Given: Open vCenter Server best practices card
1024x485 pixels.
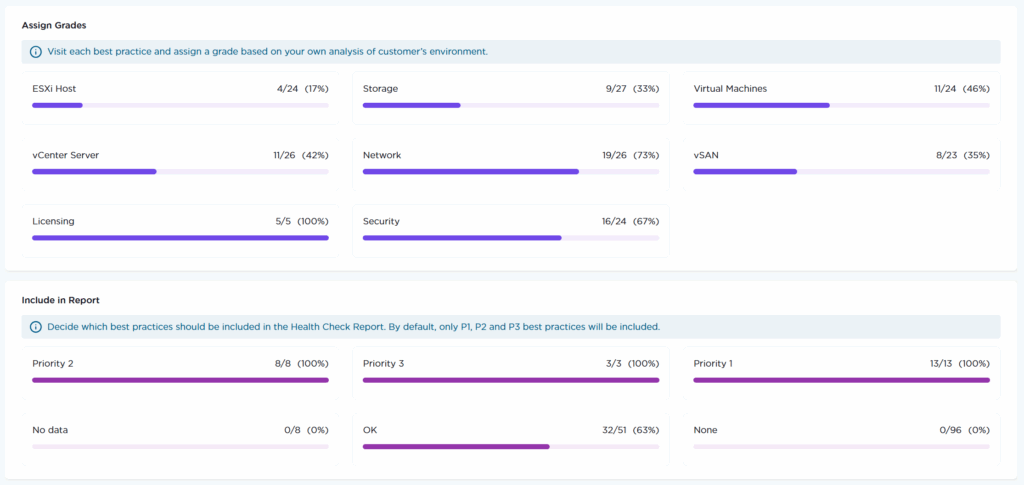Looking at the screenshot, I should [180, 164].
